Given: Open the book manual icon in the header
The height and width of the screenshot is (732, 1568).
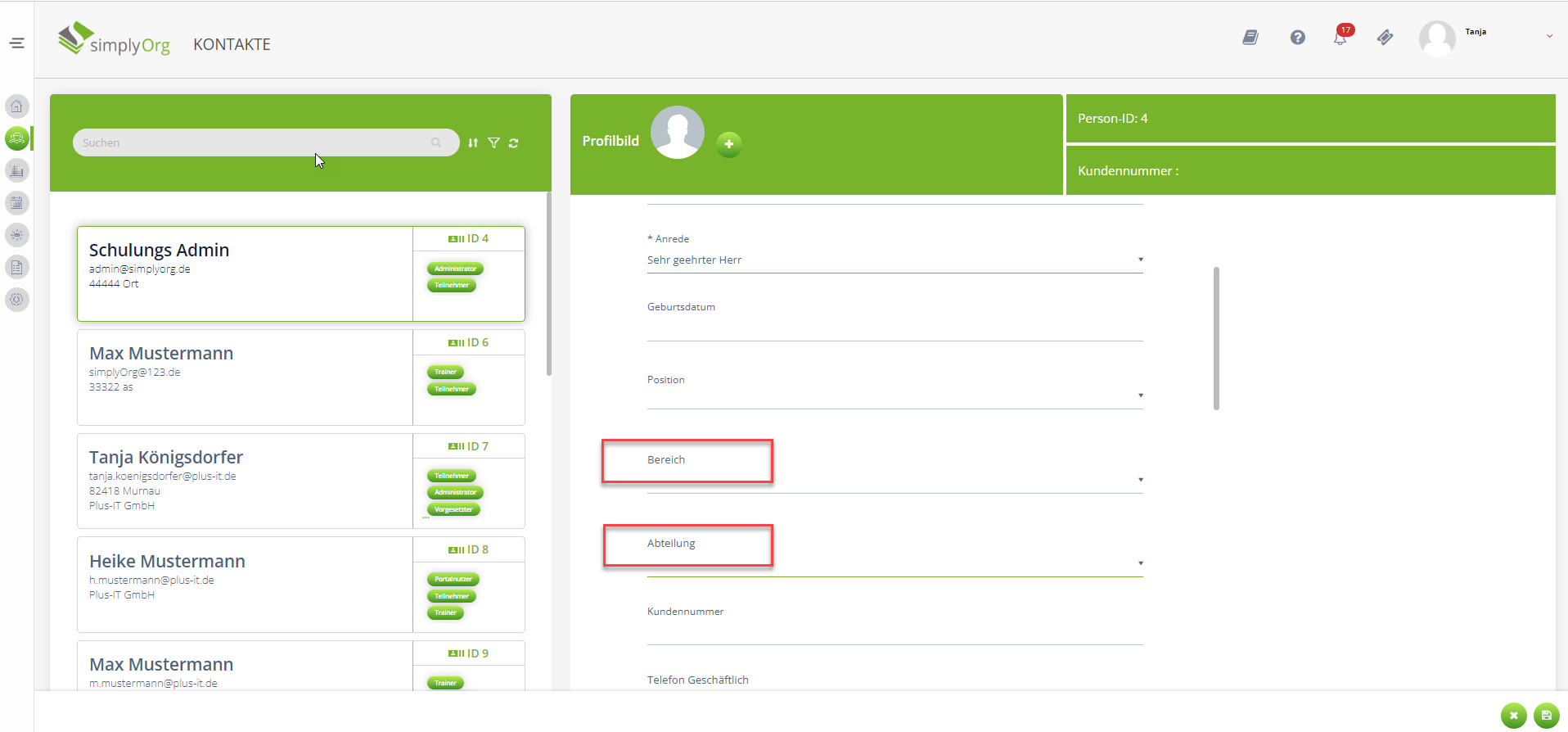Looking at the screenshot, I should coord(1250,38).
